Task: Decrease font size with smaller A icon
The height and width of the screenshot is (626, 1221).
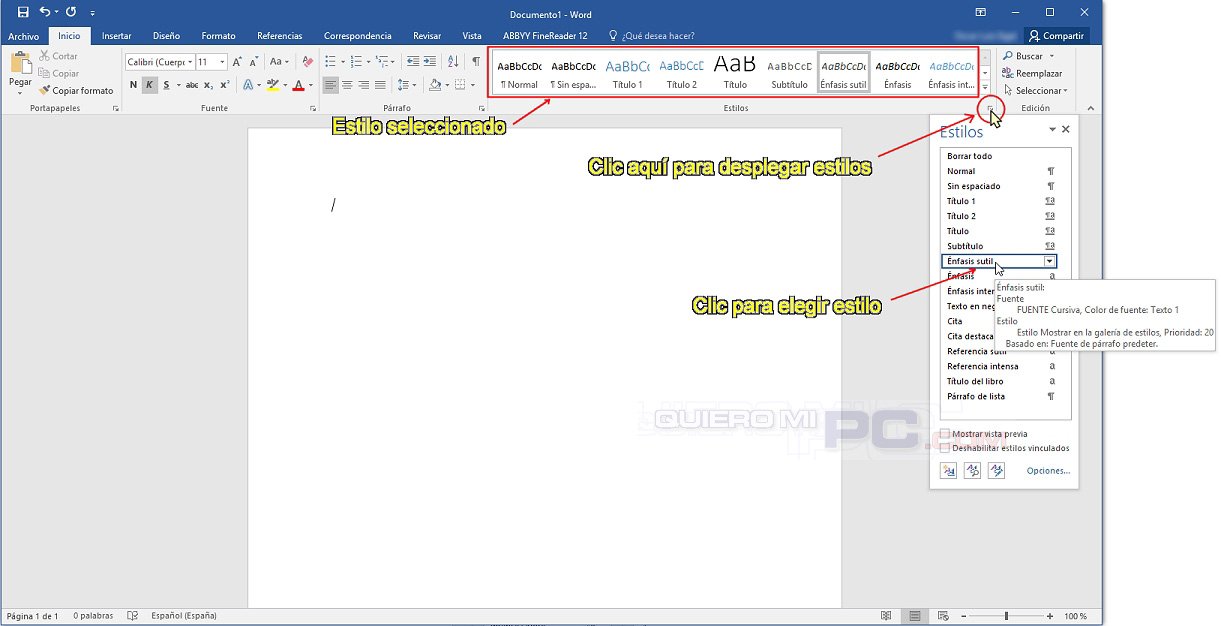Action: 254,62
